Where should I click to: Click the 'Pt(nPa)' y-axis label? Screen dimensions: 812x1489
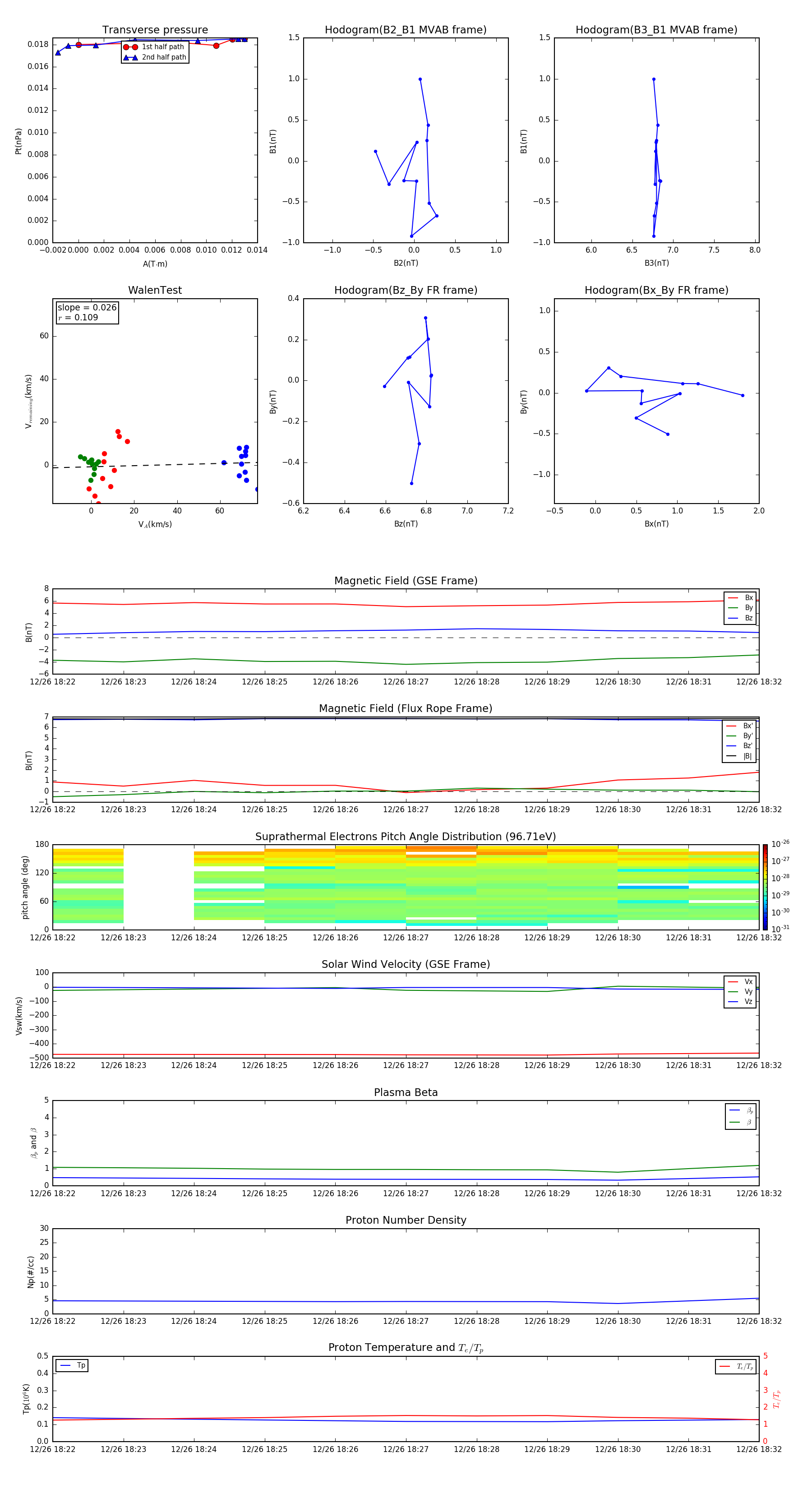(x=18, y=140)
